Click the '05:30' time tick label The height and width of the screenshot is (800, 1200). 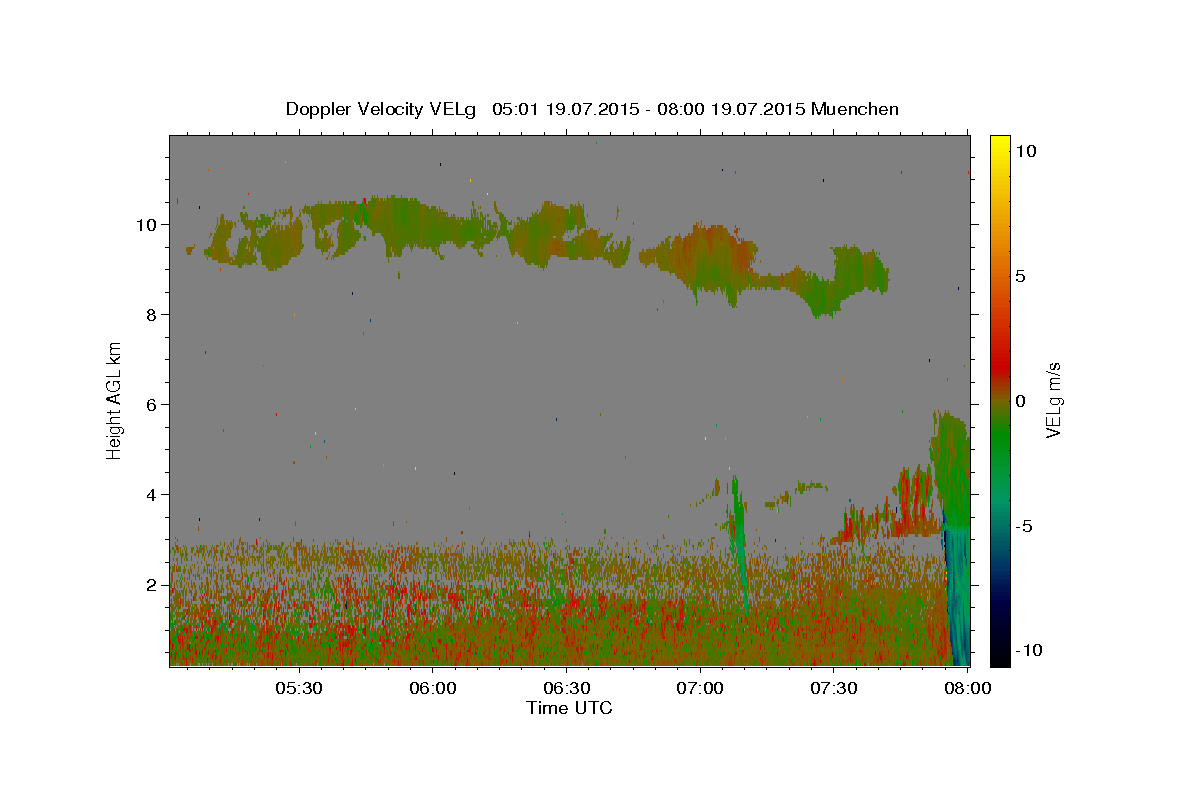(299, 688)
